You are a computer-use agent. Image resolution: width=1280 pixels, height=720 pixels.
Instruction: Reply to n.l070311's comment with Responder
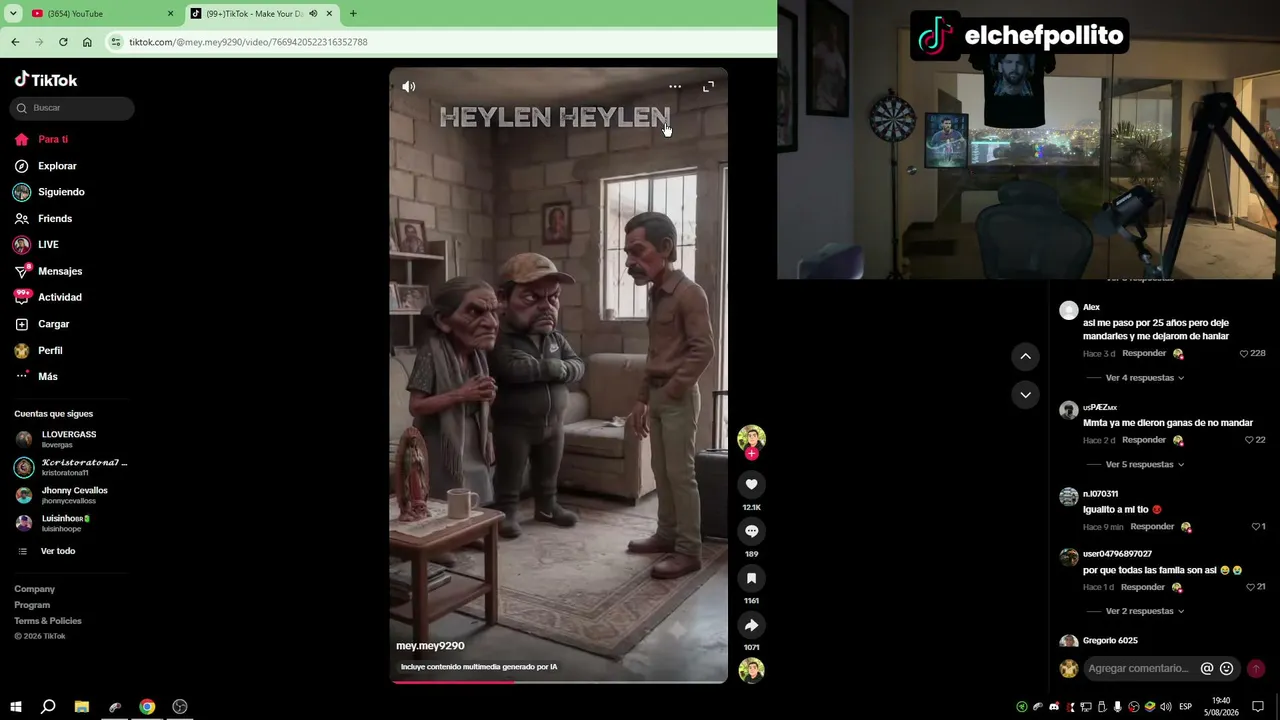[1152, 527]
